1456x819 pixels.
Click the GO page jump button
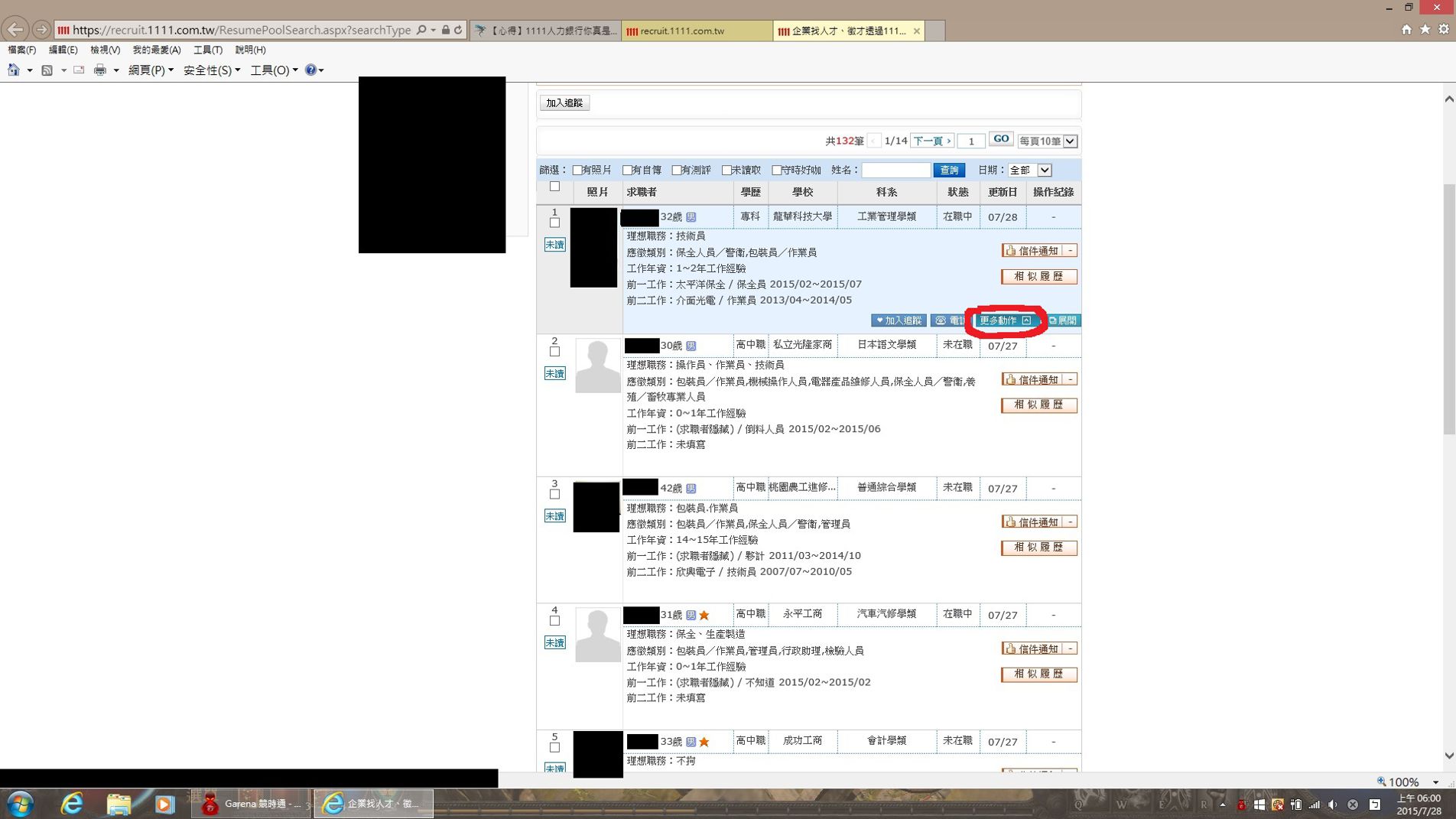[1000, 139]
